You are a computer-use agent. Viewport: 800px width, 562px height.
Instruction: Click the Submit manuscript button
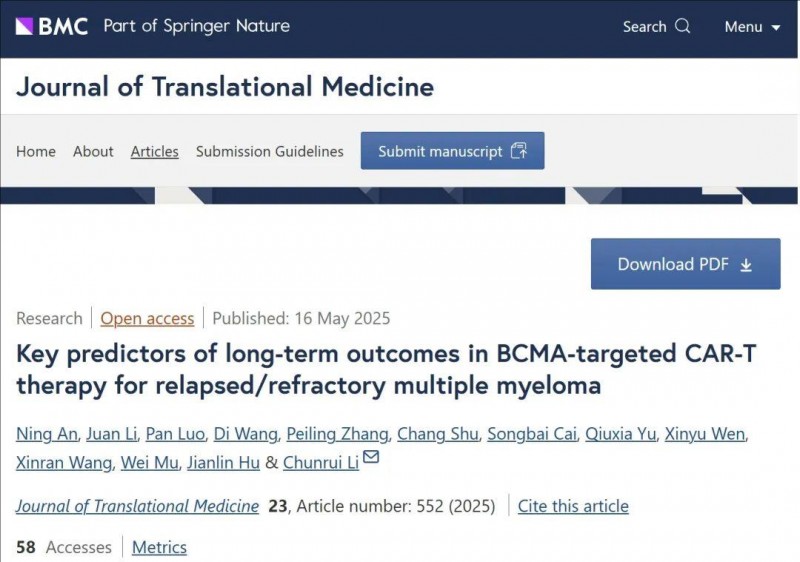point(452,151)
